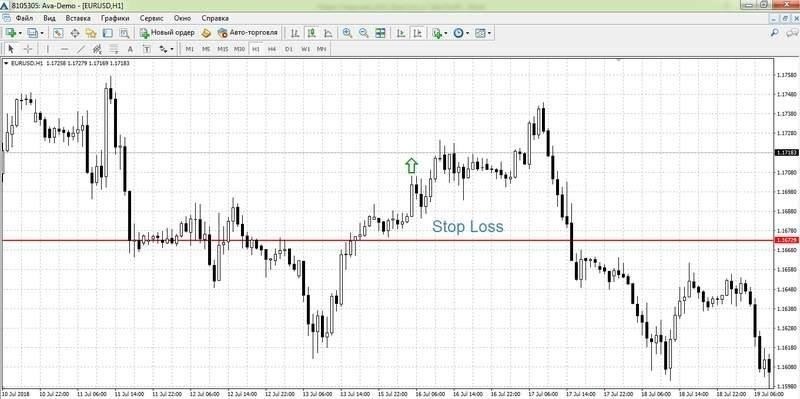Expand the indicators list dropdown

[x=446, y=33]
